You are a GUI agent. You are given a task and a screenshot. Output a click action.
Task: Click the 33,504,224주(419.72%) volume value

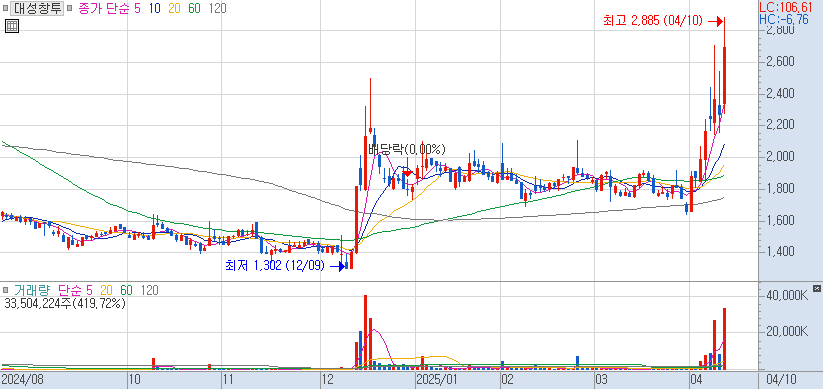[x=64, y=303]
